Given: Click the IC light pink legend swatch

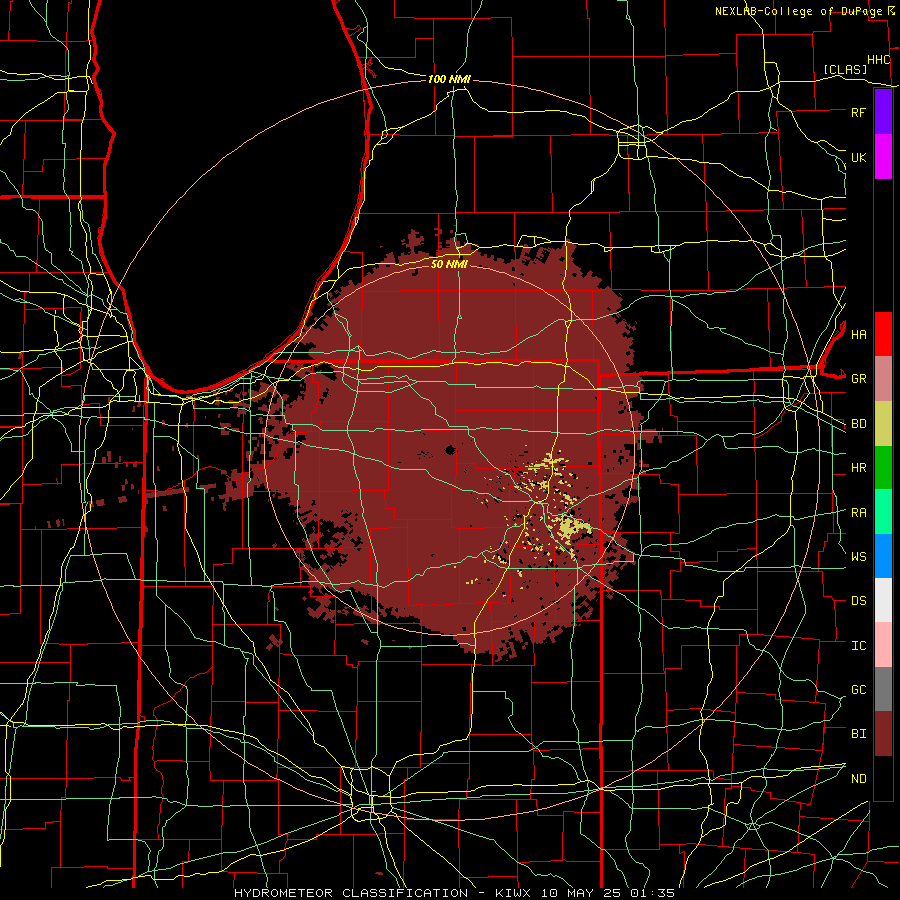Looking at the screenshot, I should coord(883,645).
